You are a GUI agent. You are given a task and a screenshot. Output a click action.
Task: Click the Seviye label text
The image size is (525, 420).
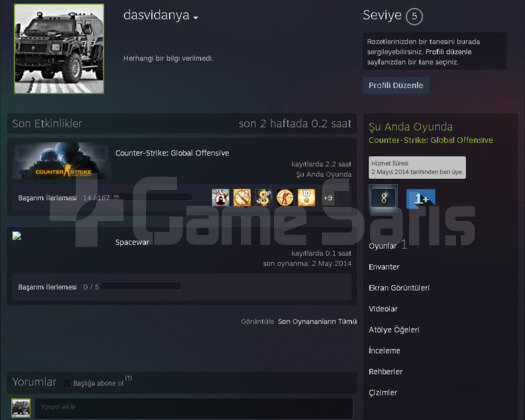382,15
